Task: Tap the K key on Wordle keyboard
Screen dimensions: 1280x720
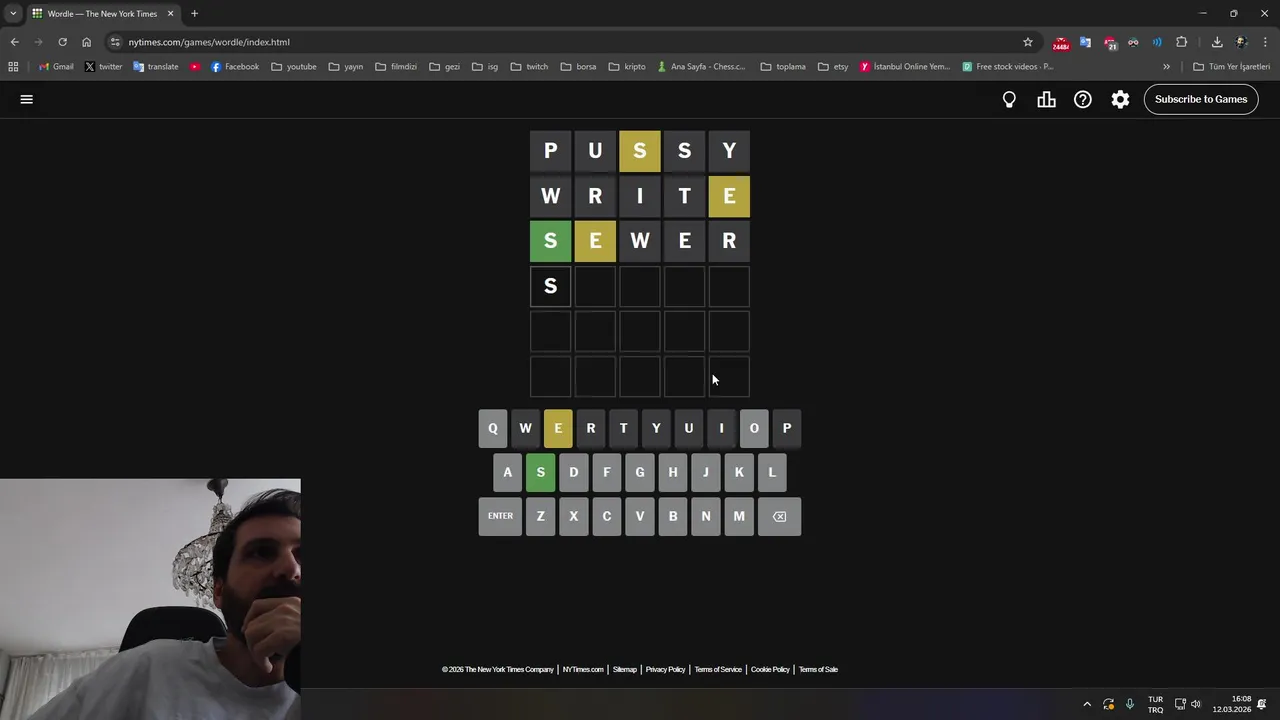Action: pyautogui.click(x=739, y=472)
